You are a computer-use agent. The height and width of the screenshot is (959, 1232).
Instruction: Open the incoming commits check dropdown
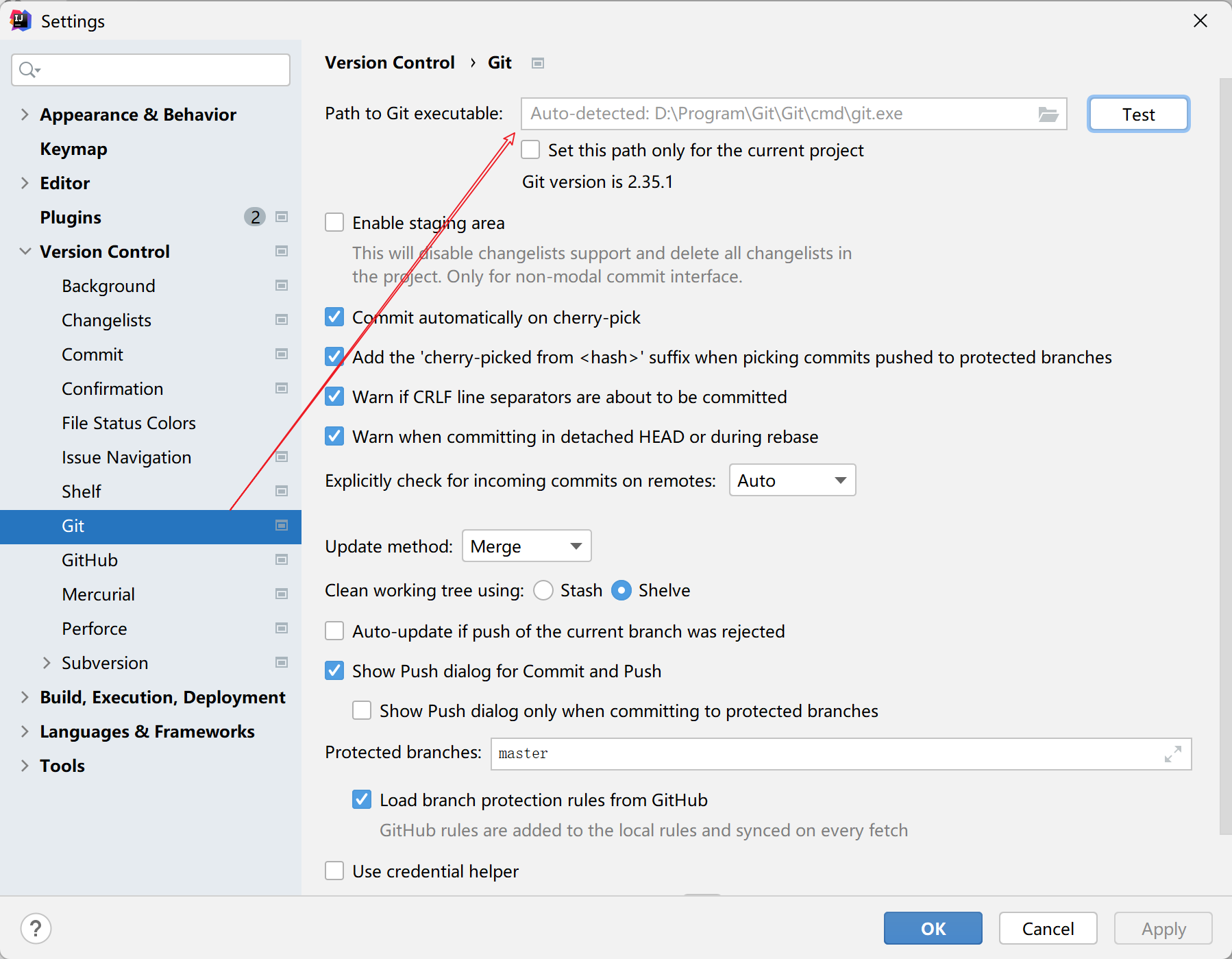[x=792, y=481]
